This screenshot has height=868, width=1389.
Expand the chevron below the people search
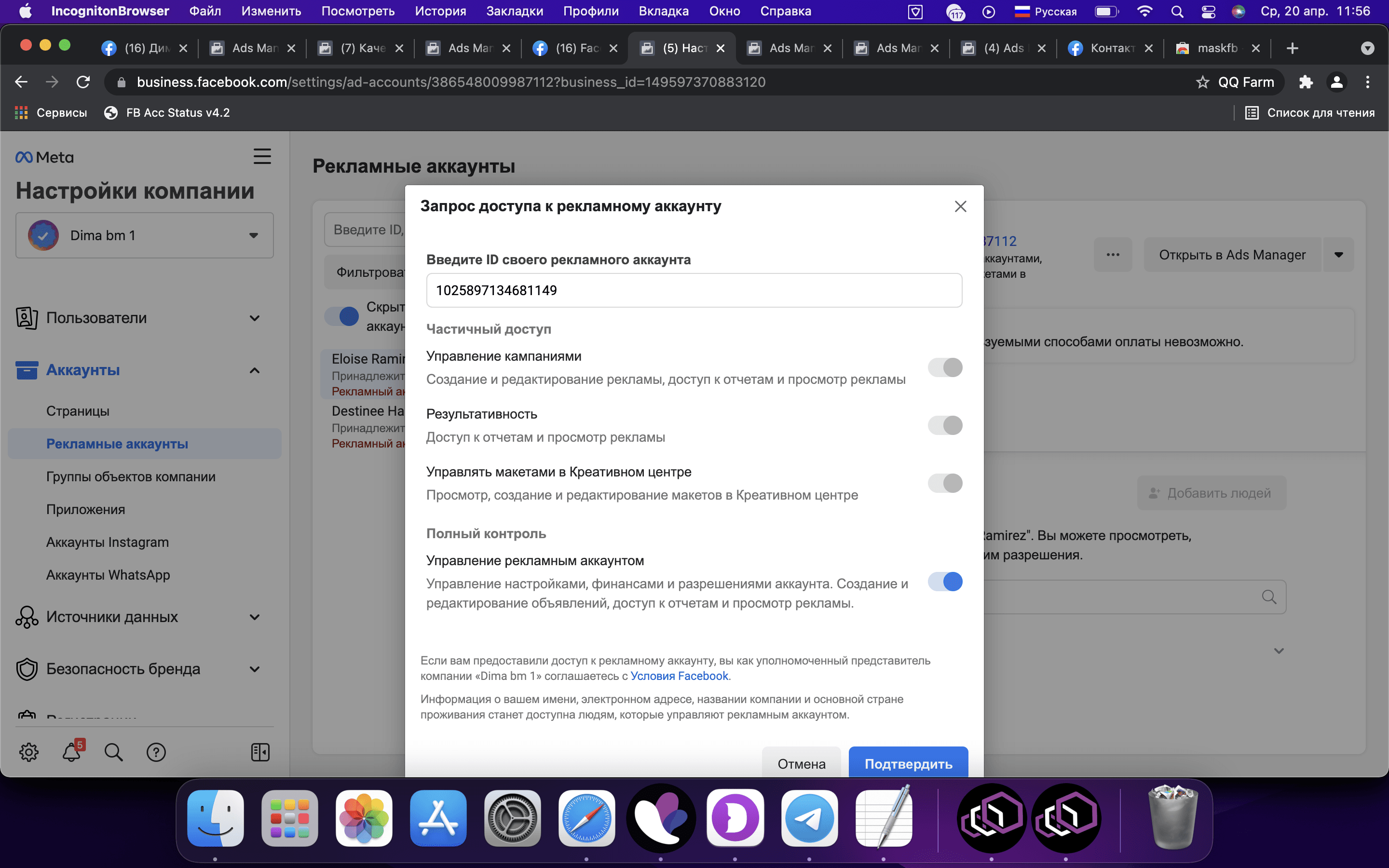click(x=1279, y=651)
